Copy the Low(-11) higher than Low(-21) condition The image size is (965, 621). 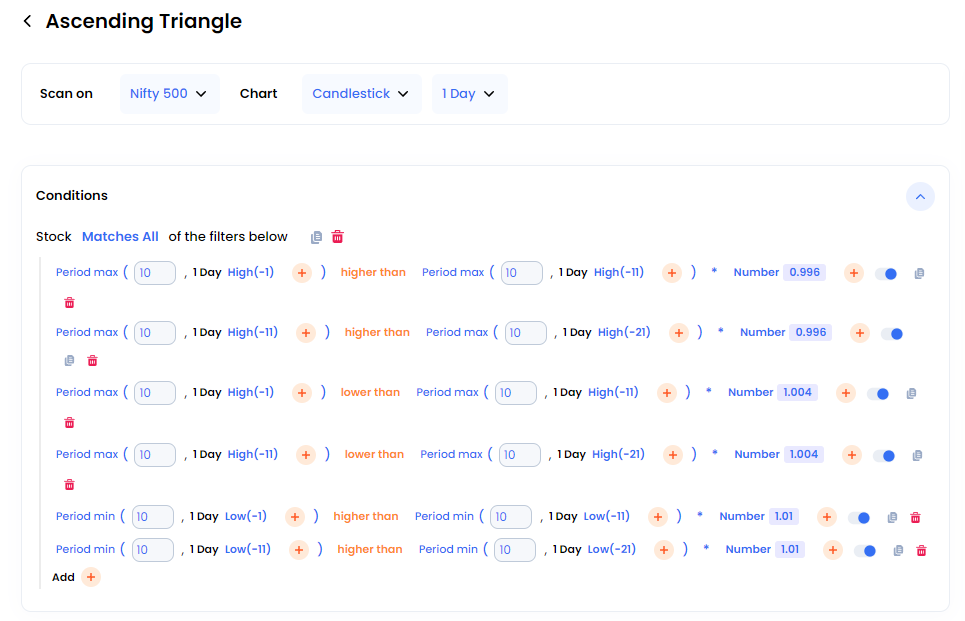(x=898, y=551)
